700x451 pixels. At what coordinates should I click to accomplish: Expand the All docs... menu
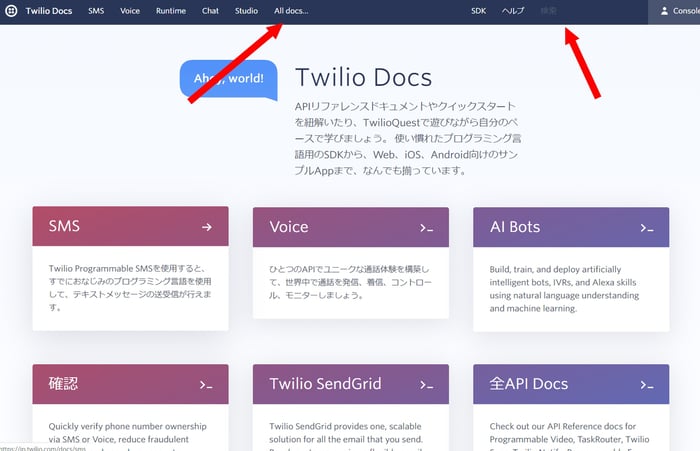(x=291, y=11)
